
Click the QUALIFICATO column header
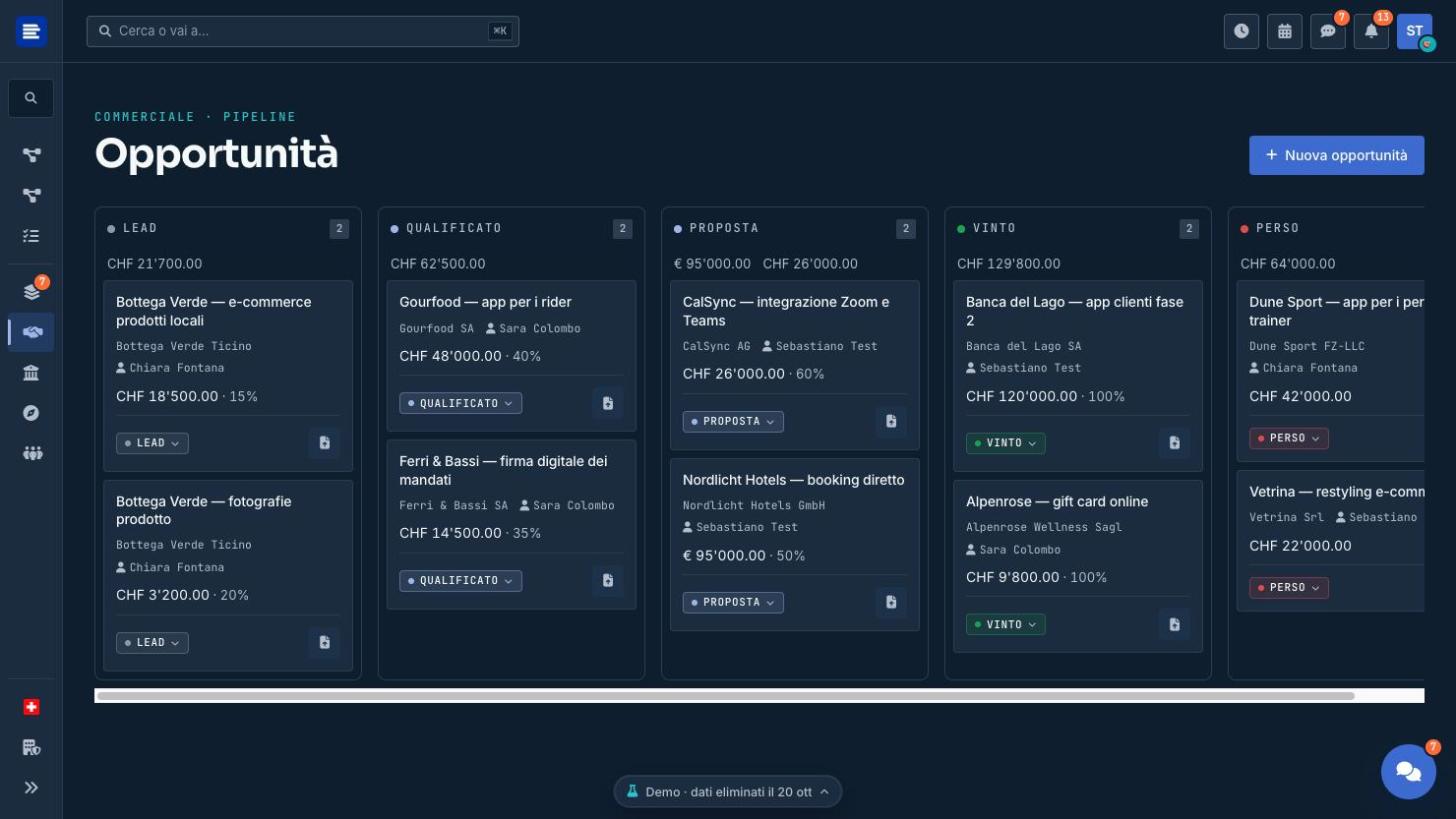[454, 228]
